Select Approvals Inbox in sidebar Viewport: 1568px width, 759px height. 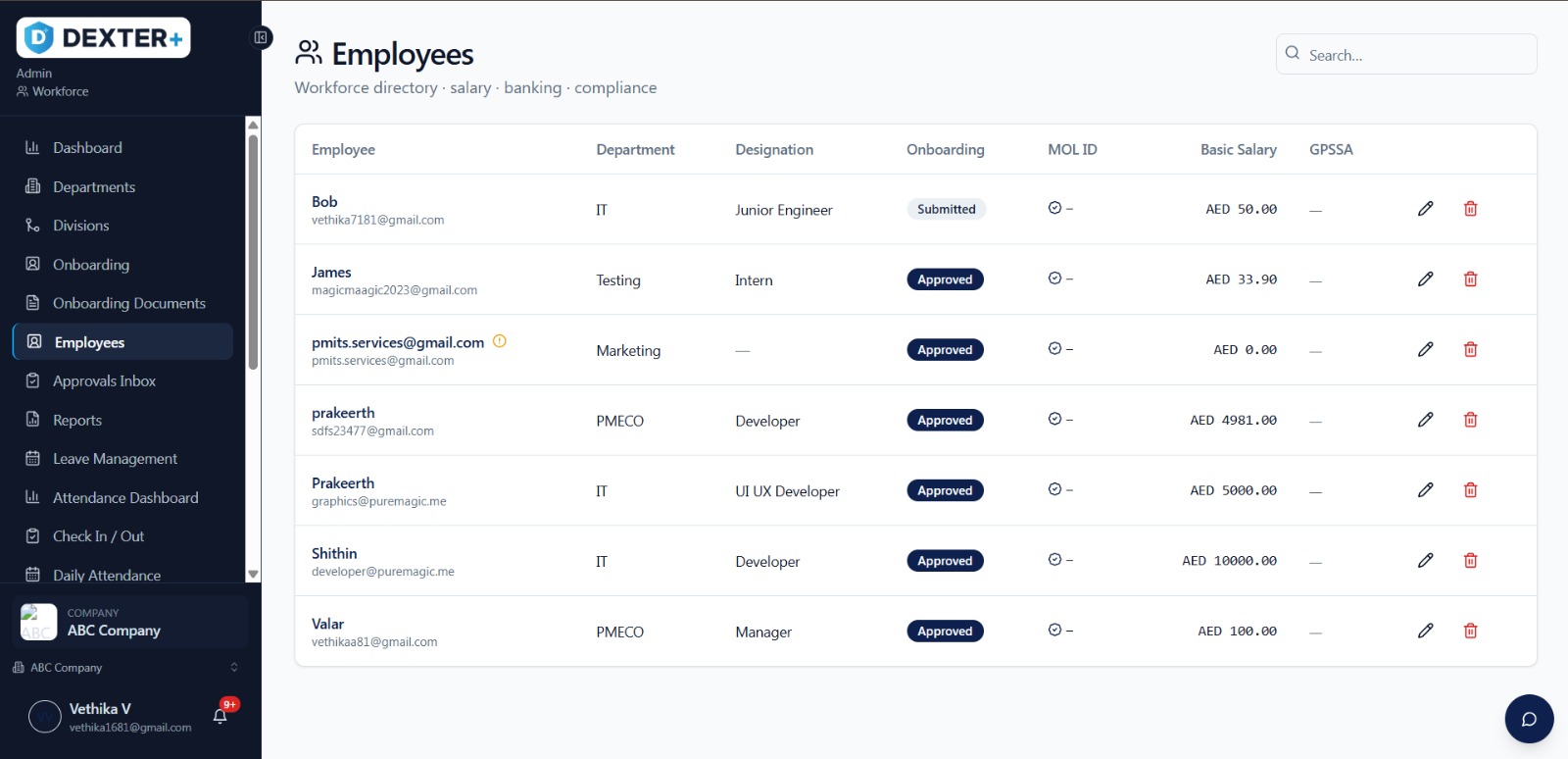[122, 380]
